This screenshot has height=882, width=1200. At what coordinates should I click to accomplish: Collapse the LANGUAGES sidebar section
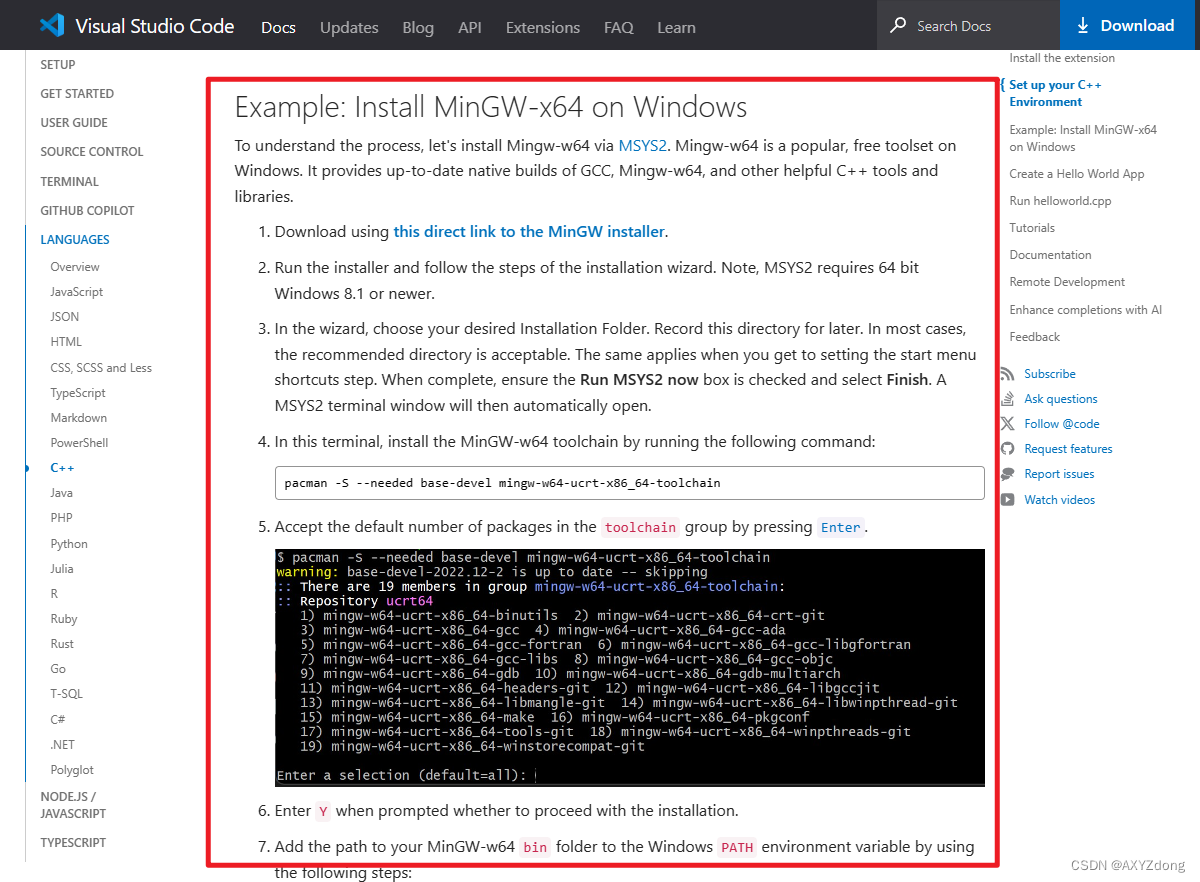[x=75, y=240]
